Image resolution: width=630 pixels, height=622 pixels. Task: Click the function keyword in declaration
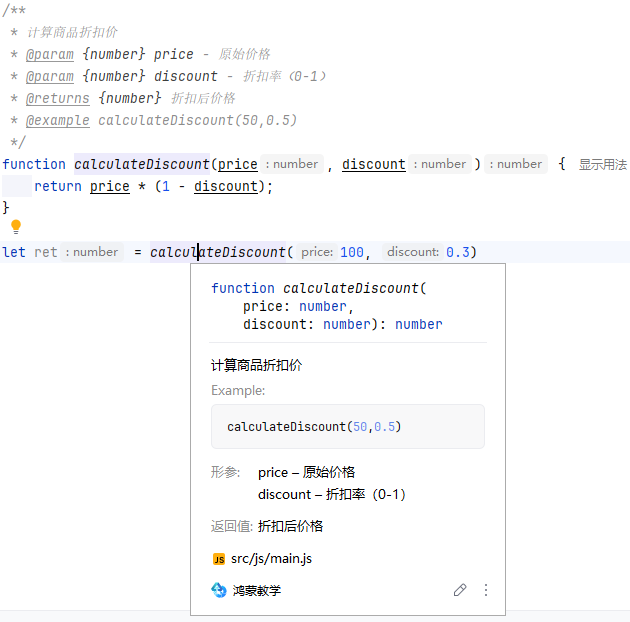click(34, 164)
